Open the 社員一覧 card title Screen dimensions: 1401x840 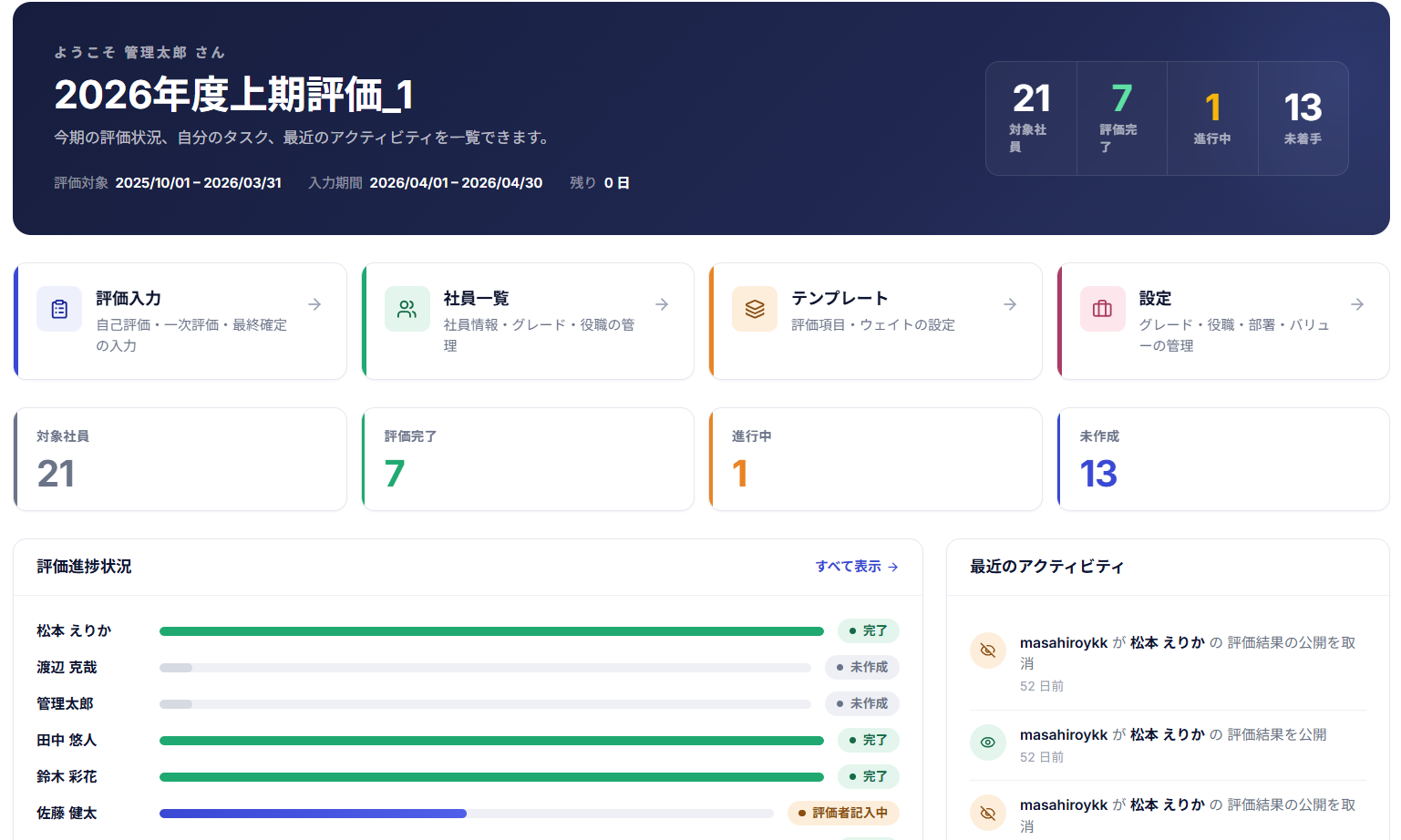tap(477, 299)
